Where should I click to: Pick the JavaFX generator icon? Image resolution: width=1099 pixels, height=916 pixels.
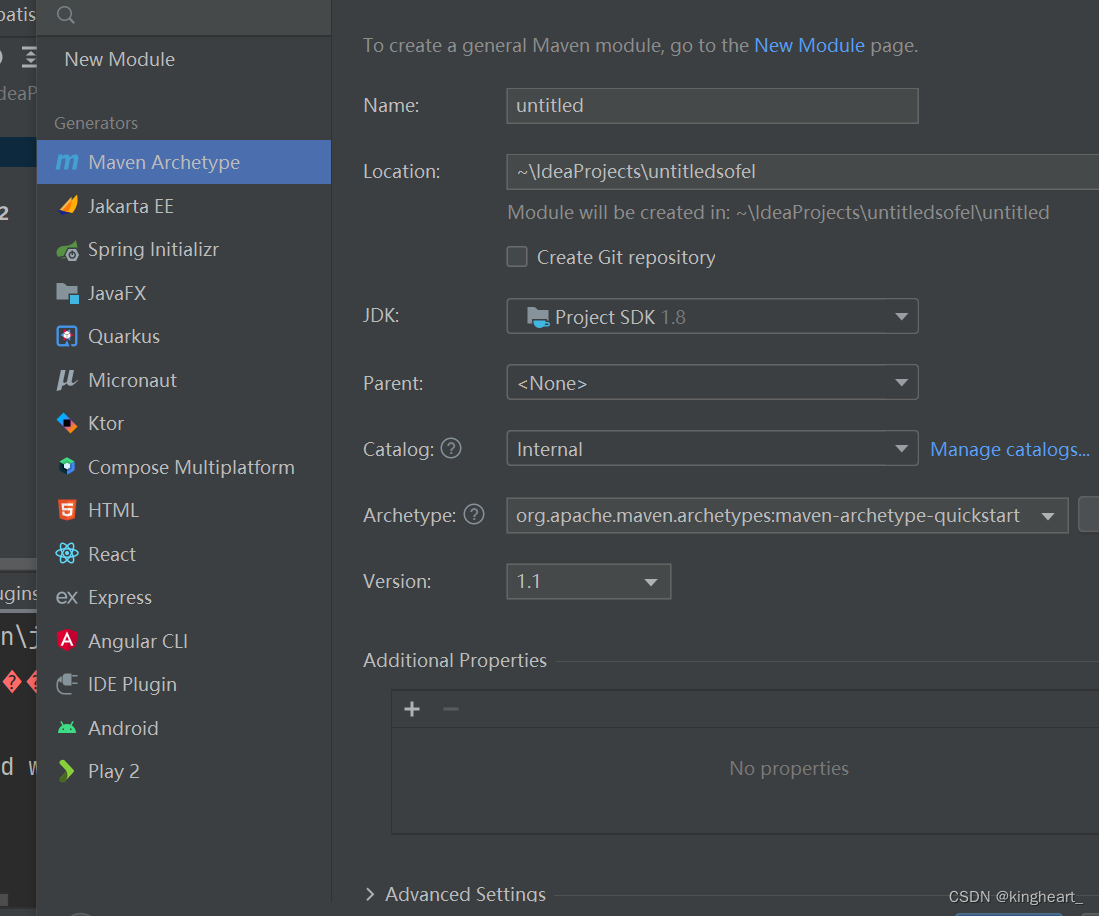(x=67, y=293)
